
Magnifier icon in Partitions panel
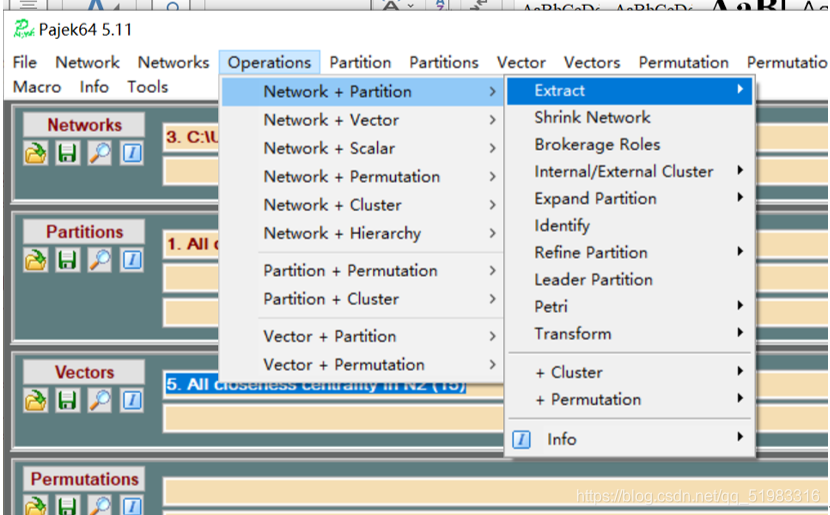tap(100, 260)
